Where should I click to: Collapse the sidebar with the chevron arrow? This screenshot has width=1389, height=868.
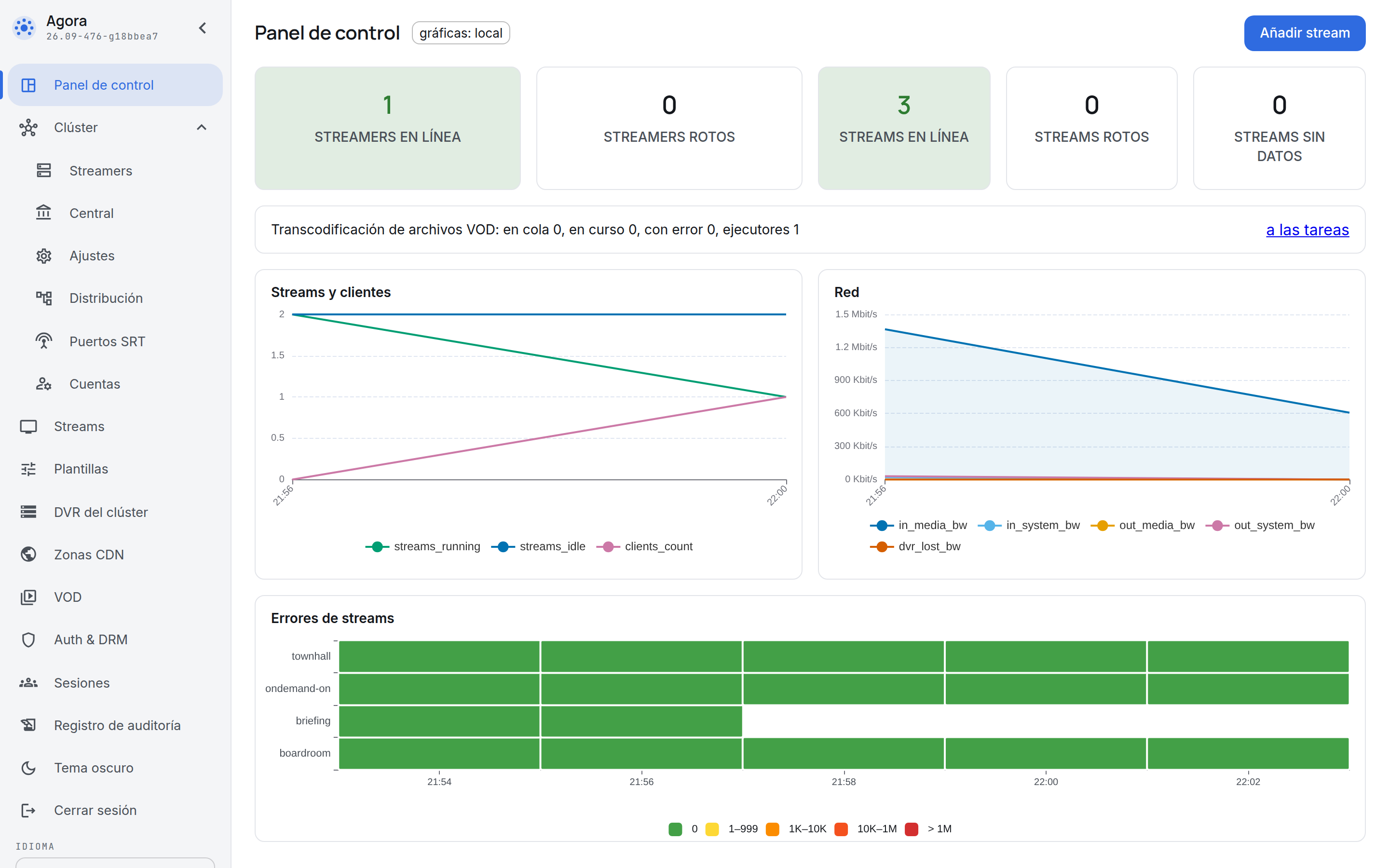[203, 27]
